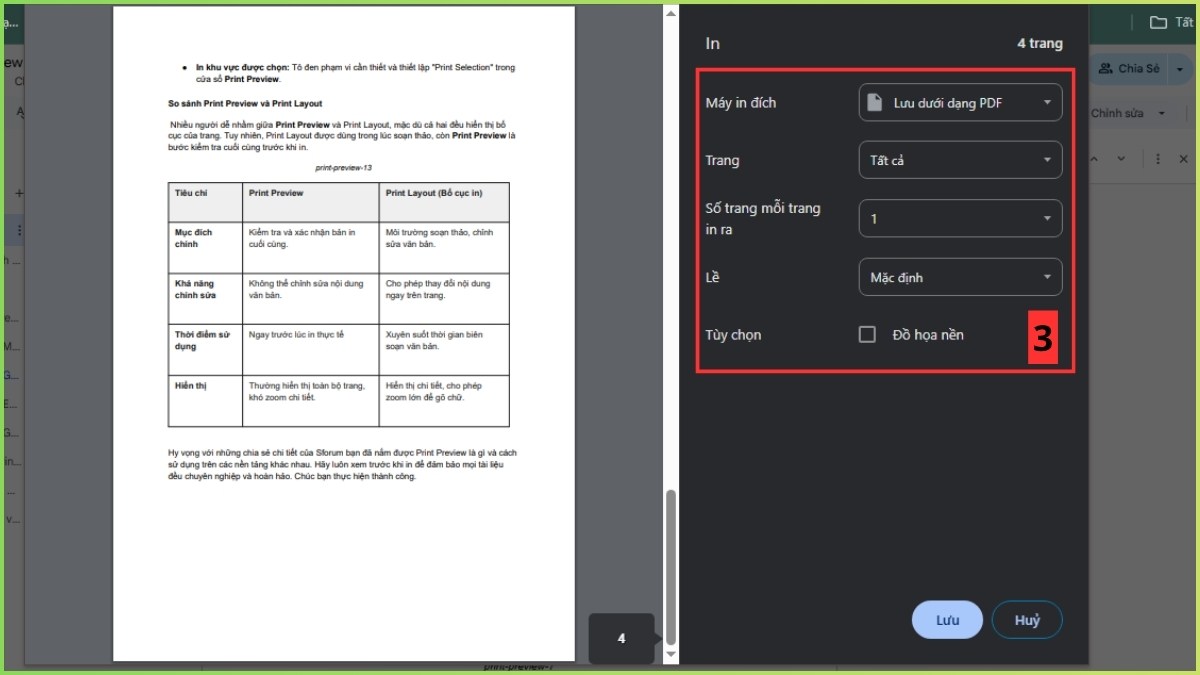Open the Chia Sẻ dropdown arrow
The width and height of the screenshot is (1200, 675).
pos(1180,68)
